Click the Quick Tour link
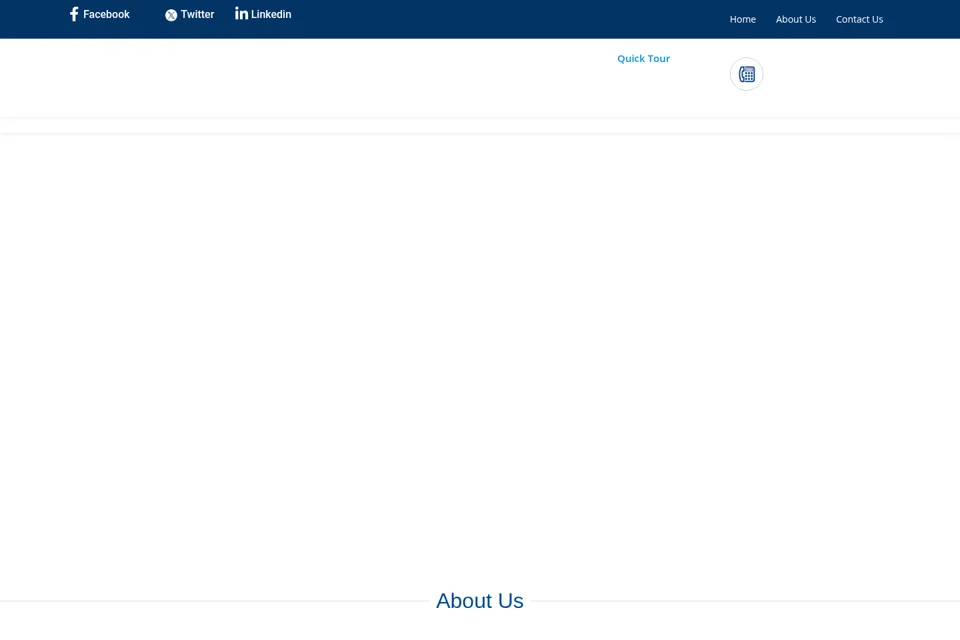 click(x=643, y=59)
